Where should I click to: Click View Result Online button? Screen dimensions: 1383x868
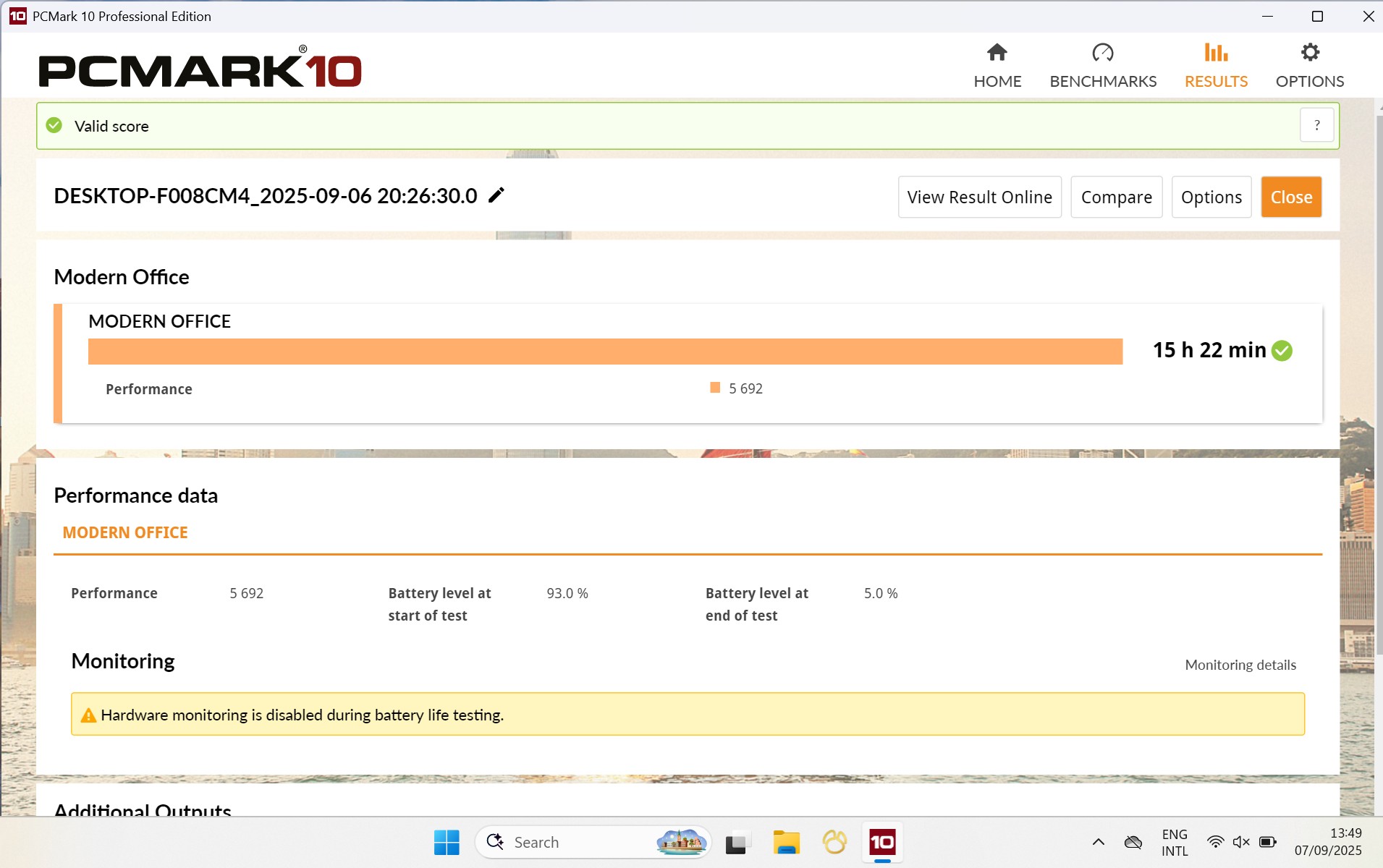tap(979, 197)
